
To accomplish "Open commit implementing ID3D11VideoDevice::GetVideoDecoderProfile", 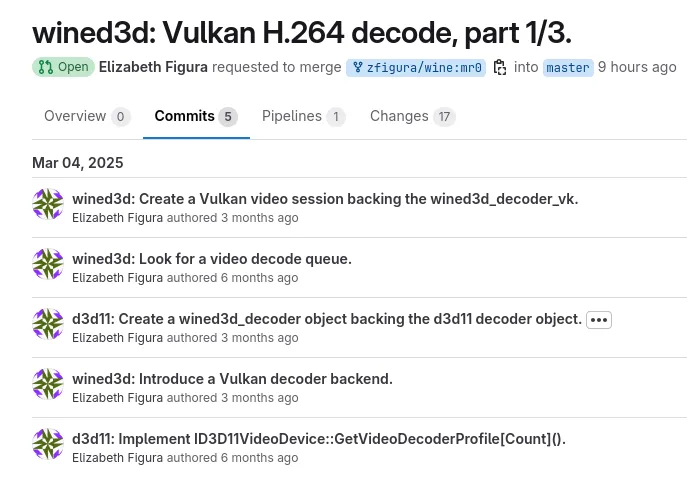I will (319, 439).
